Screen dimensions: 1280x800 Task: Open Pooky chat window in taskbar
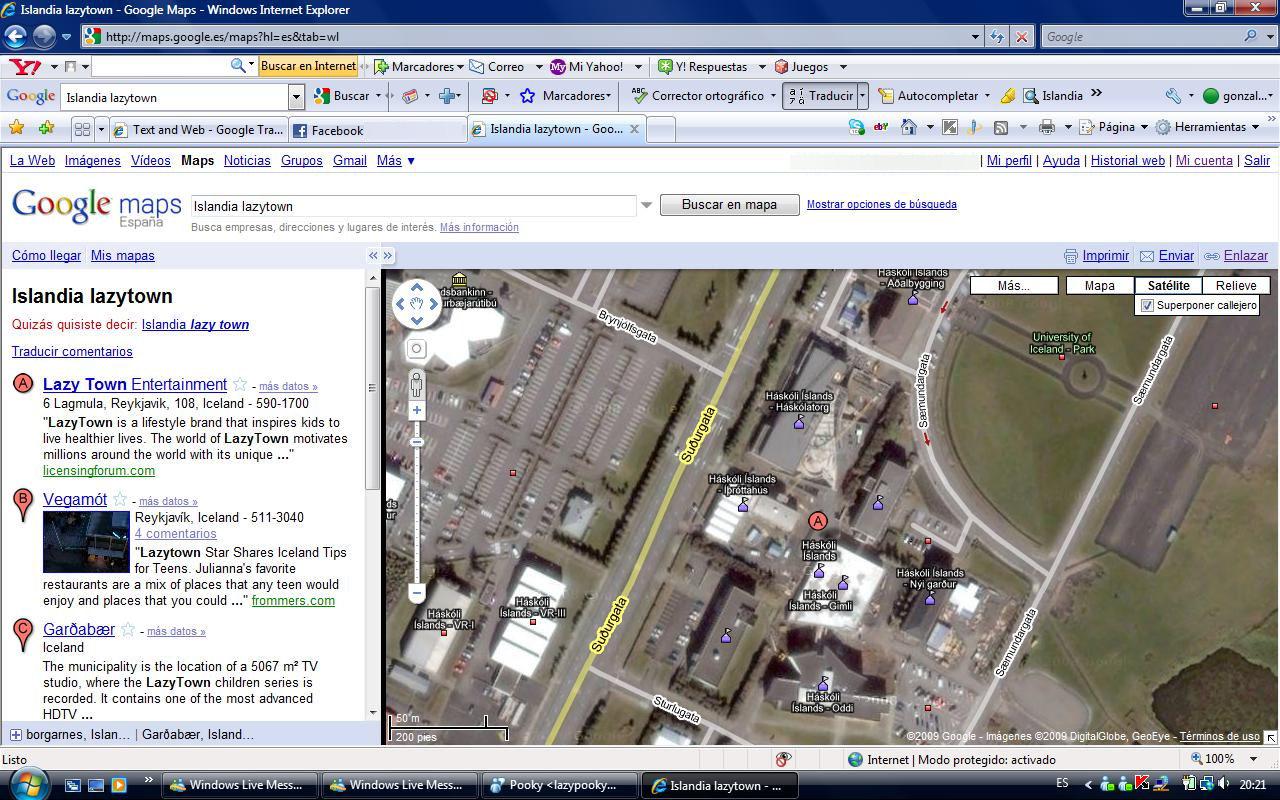coord(560,785)
